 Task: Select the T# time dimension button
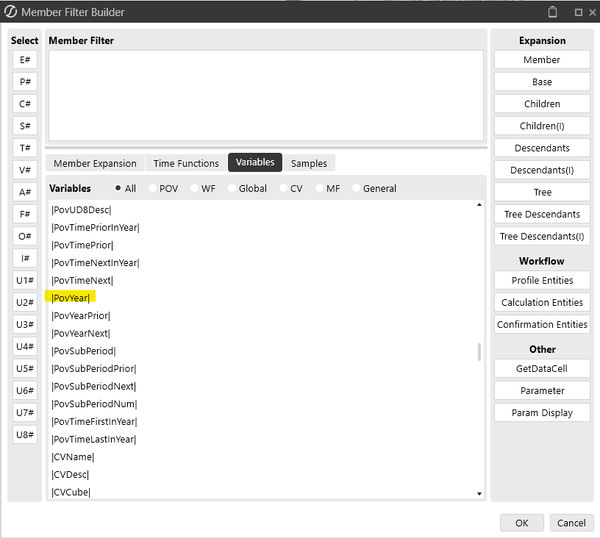click(x=25, y=148)
